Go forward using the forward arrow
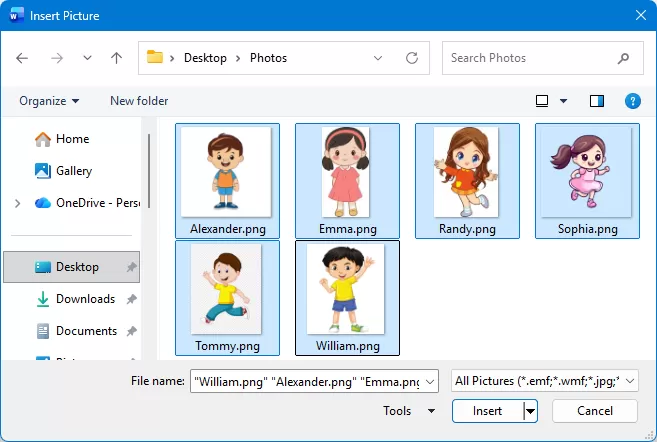The image size is (657, 442). pyautogui.click(x=57, y=58)
